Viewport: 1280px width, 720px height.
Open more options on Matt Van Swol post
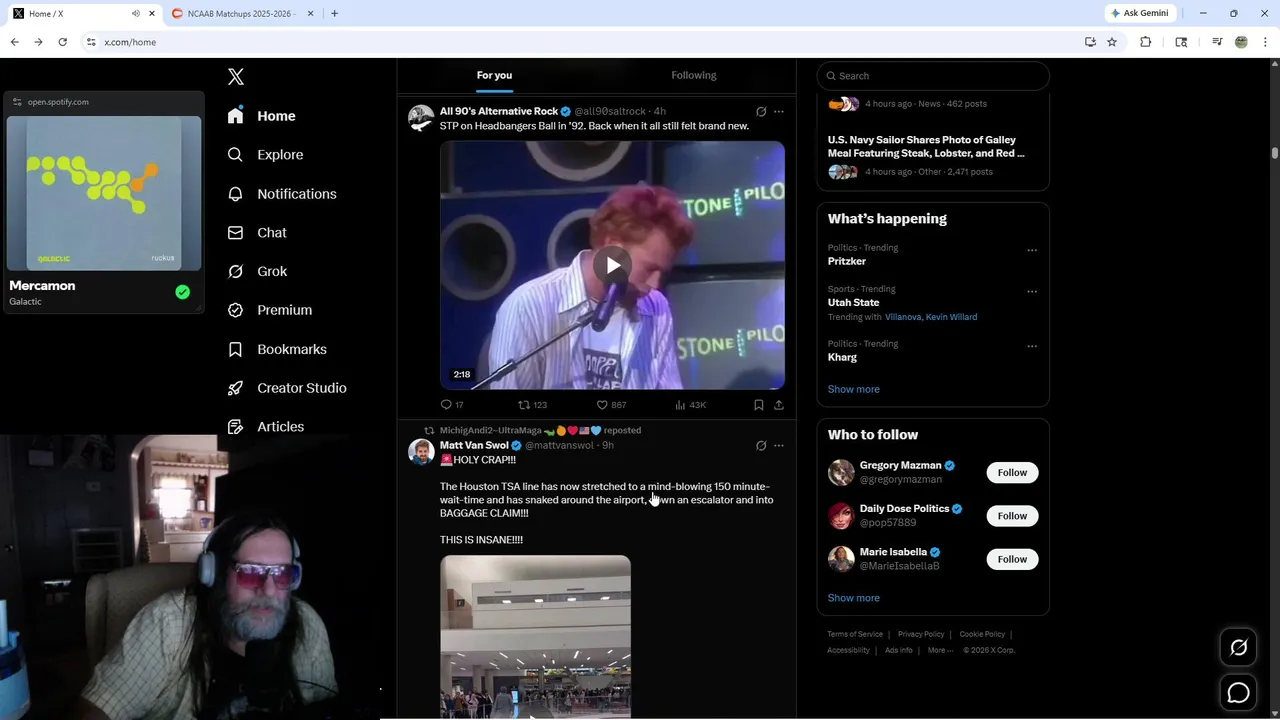click(x=779, y=446)
